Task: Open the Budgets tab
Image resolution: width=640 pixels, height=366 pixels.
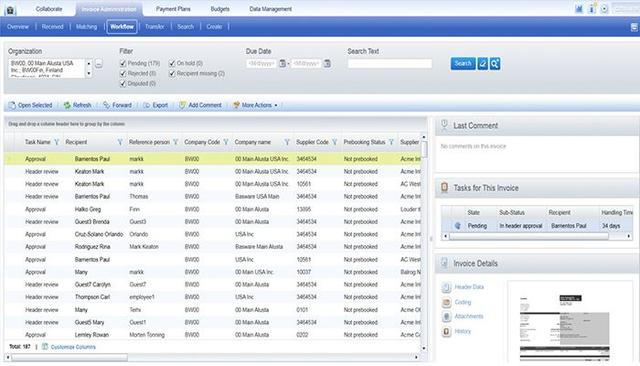Action: tap(220, 9)
